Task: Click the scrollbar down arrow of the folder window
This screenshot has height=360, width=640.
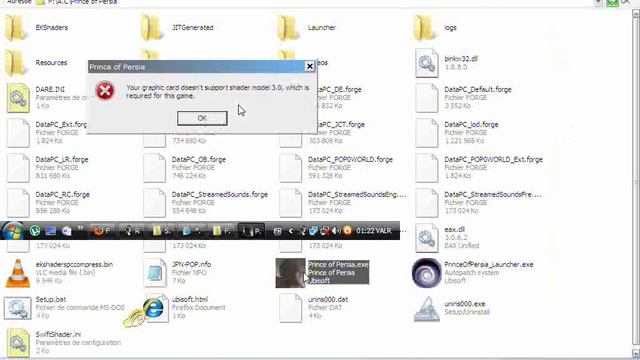Action: click(x=636, y=352)
